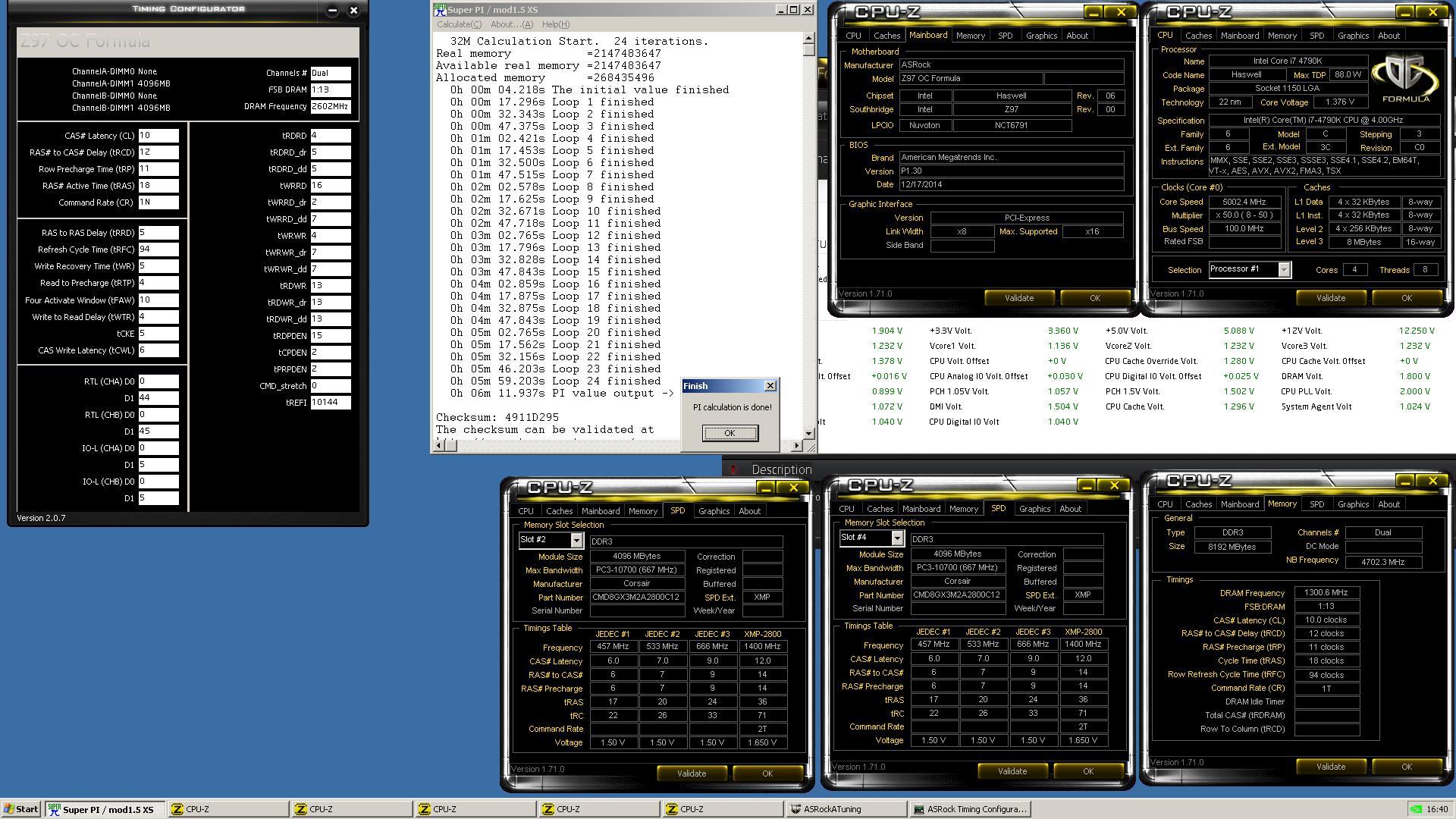Viewport: 1456px width, 819px height.
Task: Click the CAS# Latency (CL) value field
Action: 158,136
